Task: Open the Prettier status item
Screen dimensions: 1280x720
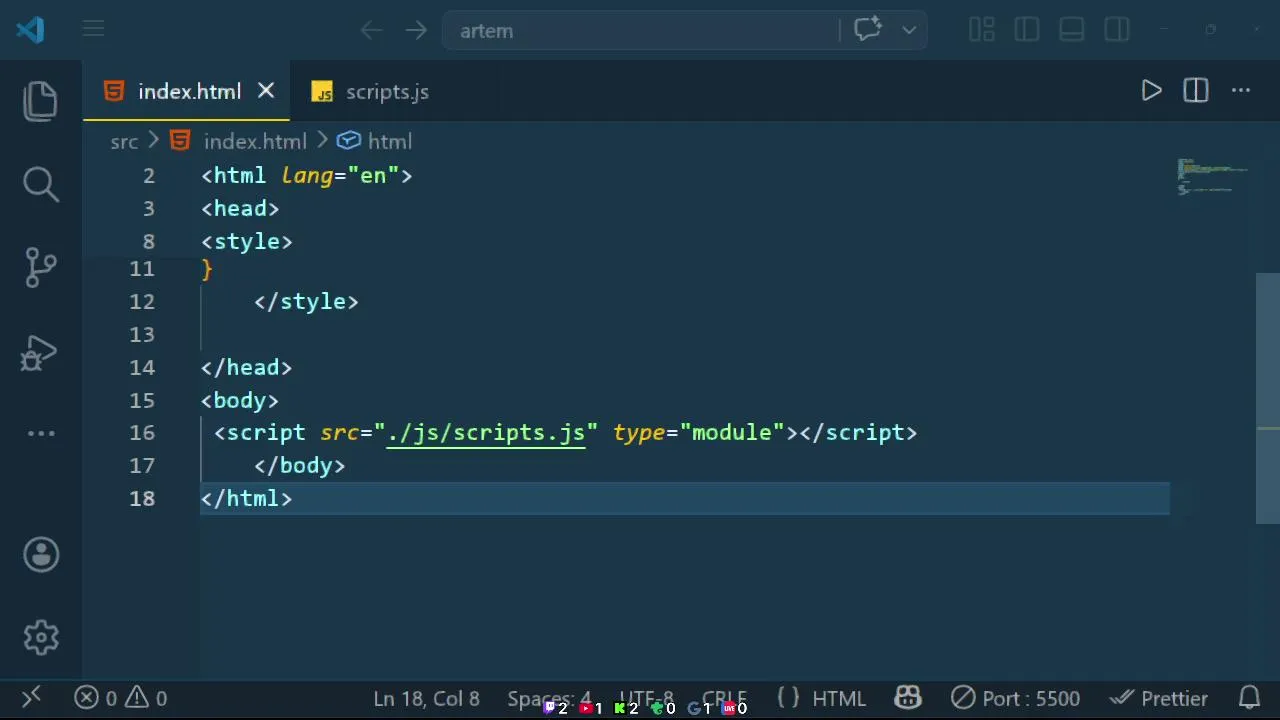Action: (x=1159, y=699)
